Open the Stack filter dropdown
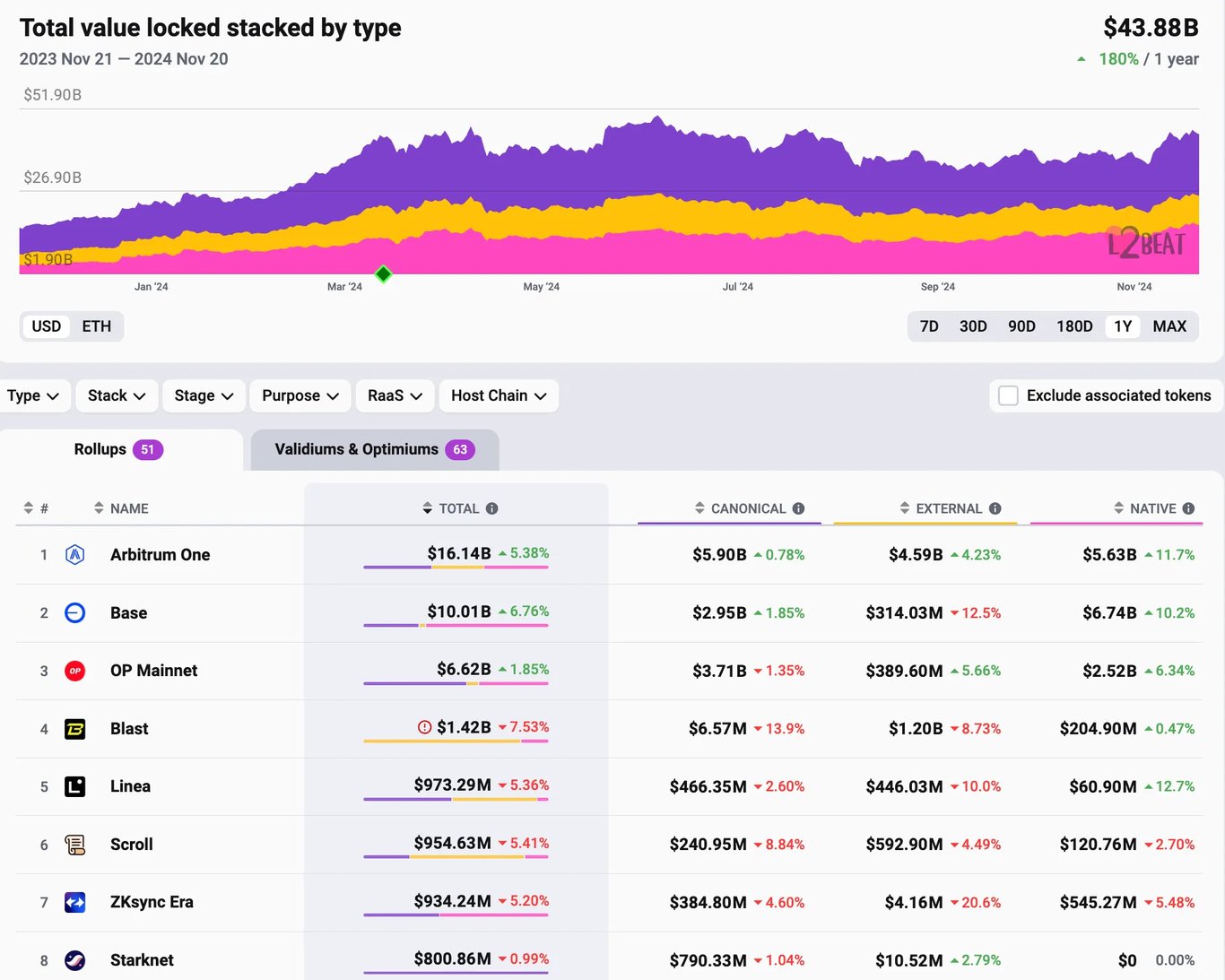Image resolution: width=1225 pixels, height=980 pixels. click(117, 395)
